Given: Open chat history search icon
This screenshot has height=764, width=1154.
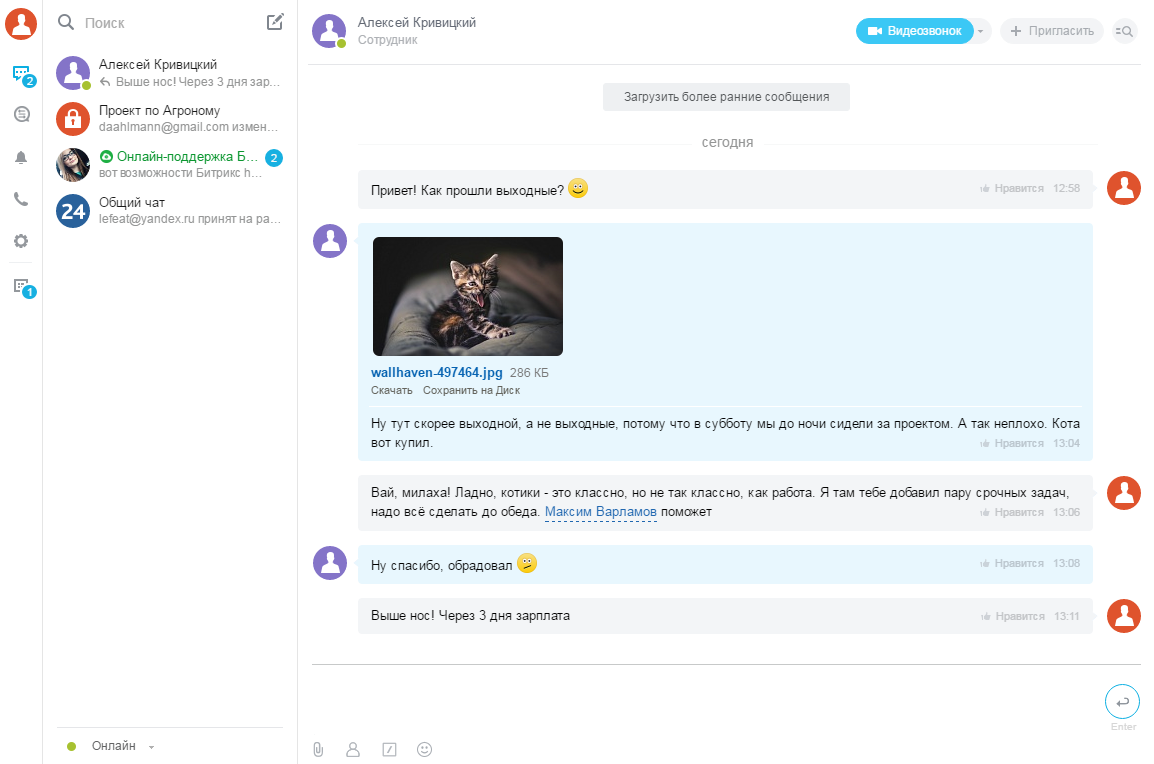Looking at the screenshot, I should [x=1124, y=31].
